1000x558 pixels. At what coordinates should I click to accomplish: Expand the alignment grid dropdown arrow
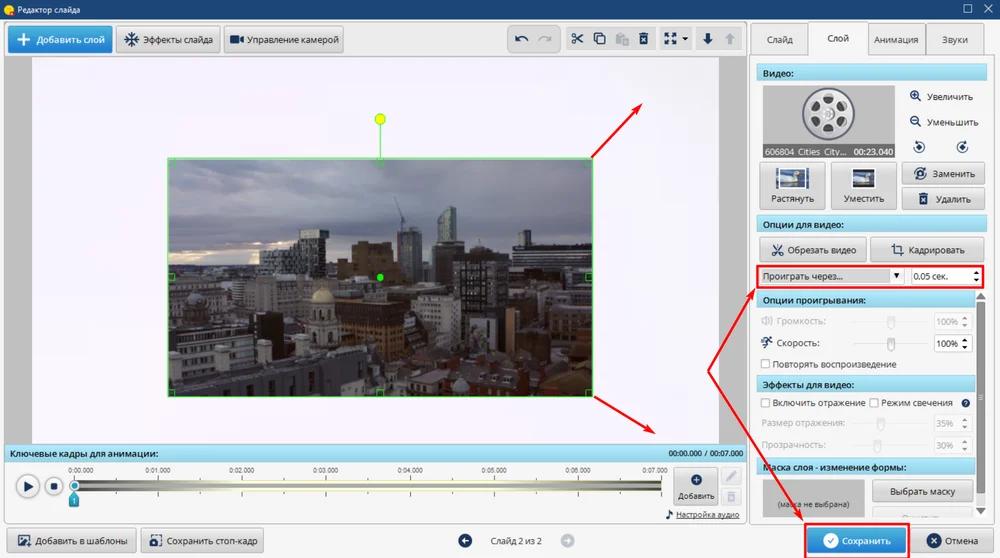686,40
